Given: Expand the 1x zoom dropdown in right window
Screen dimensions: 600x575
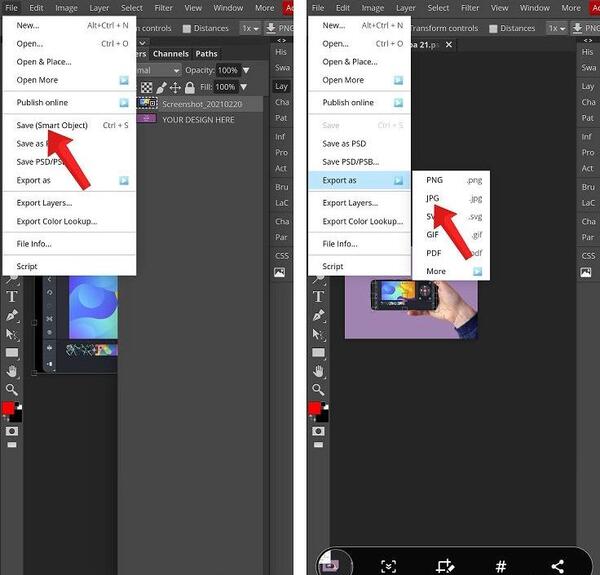Looking at the screenshot, I should click(557, 29).
